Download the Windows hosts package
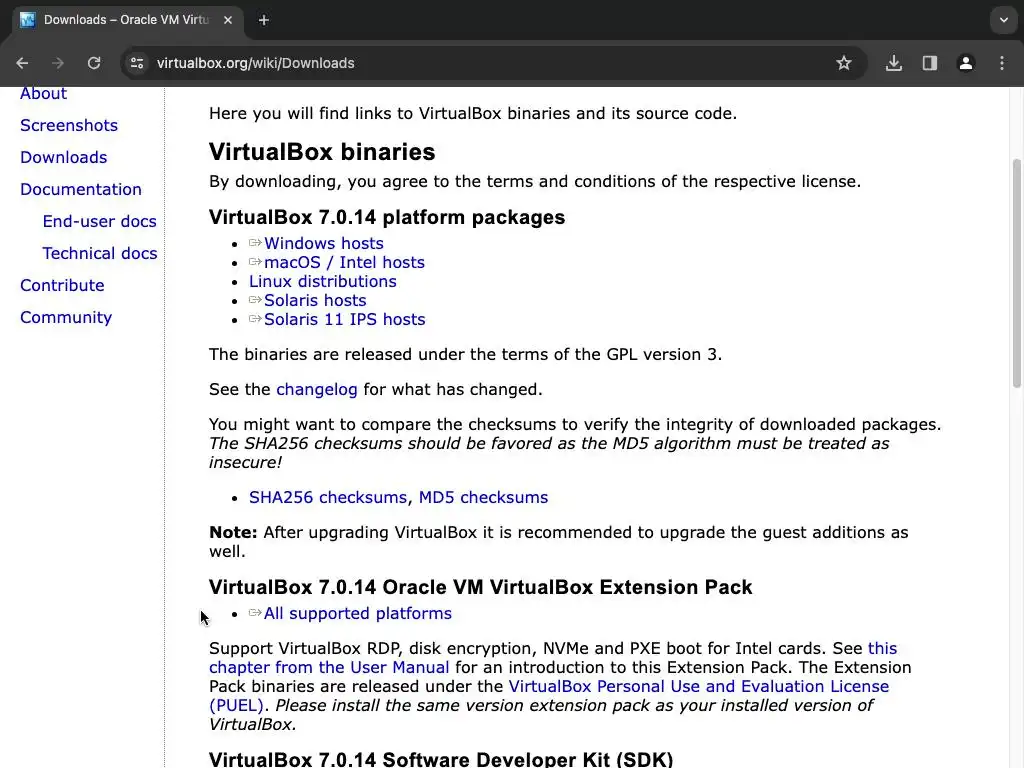This screenshot has height=768, width=1024. pyautogui.click(x=323, y=244)
